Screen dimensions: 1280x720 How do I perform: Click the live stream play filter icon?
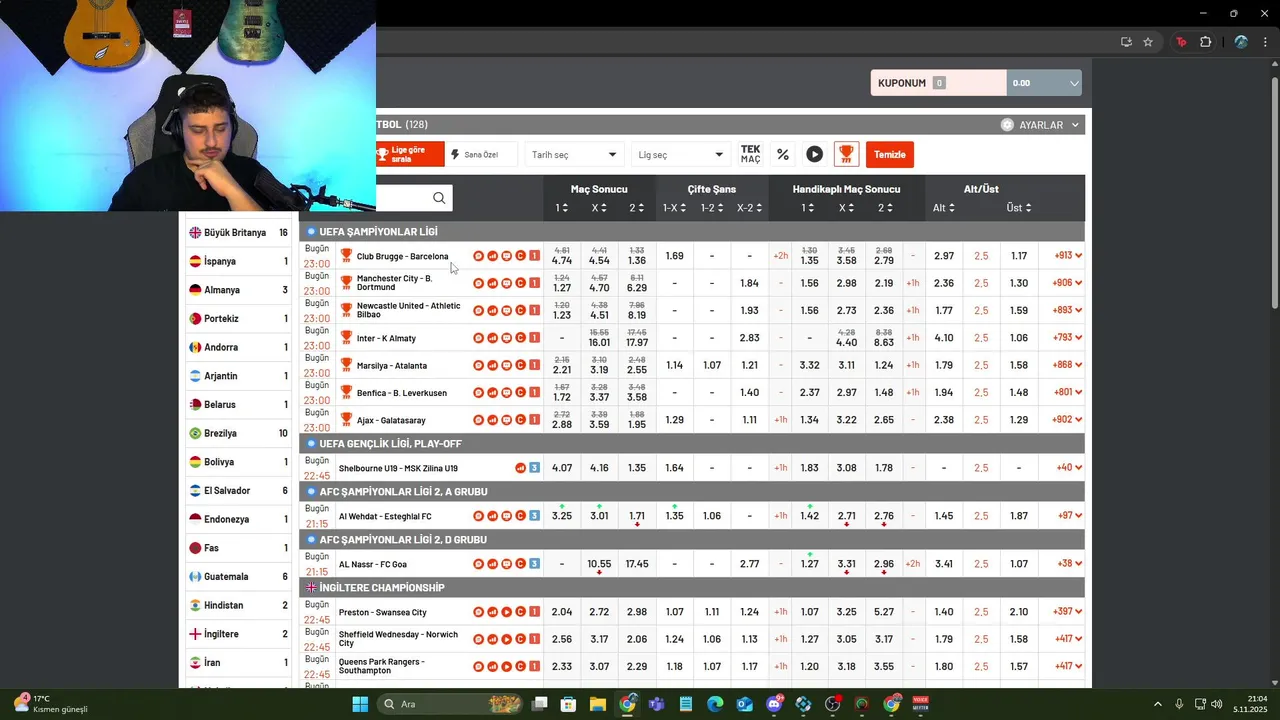click(815, 154)
